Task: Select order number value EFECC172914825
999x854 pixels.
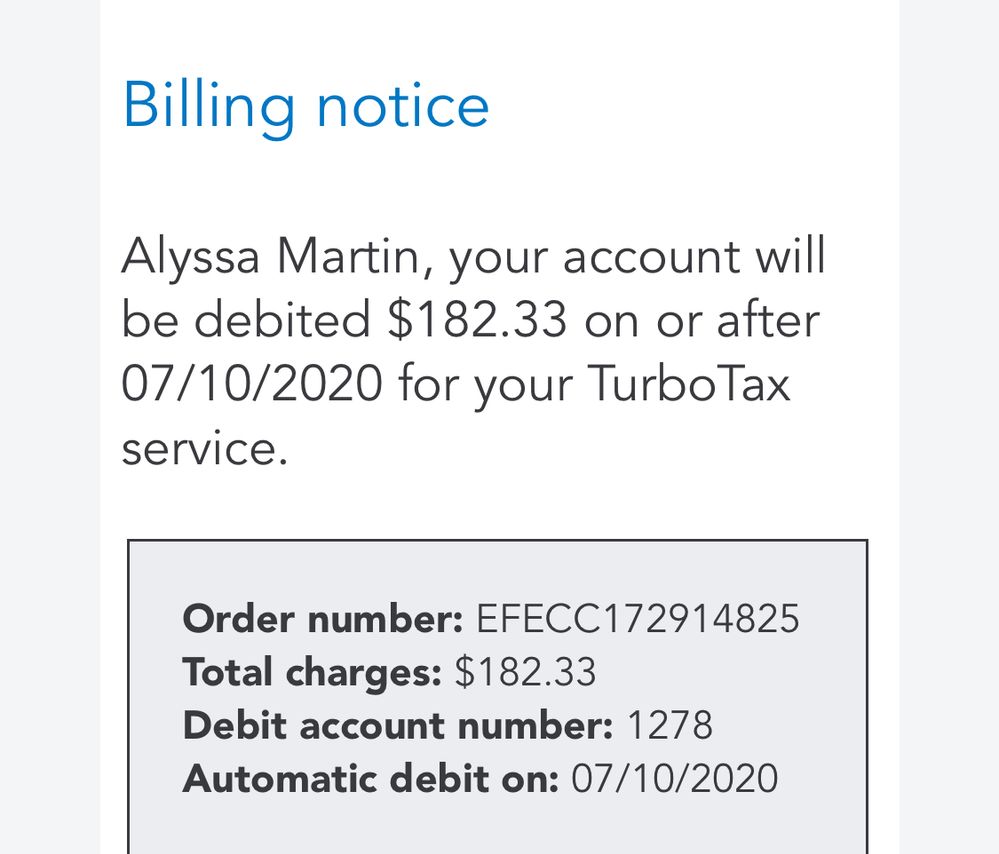Action: tap(638, 619)
